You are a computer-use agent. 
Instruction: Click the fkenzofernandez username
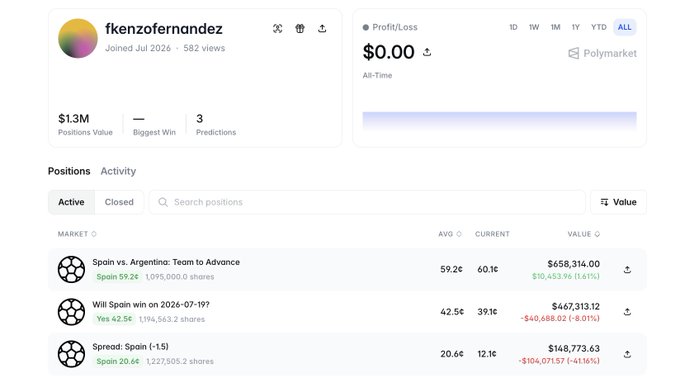164,29
